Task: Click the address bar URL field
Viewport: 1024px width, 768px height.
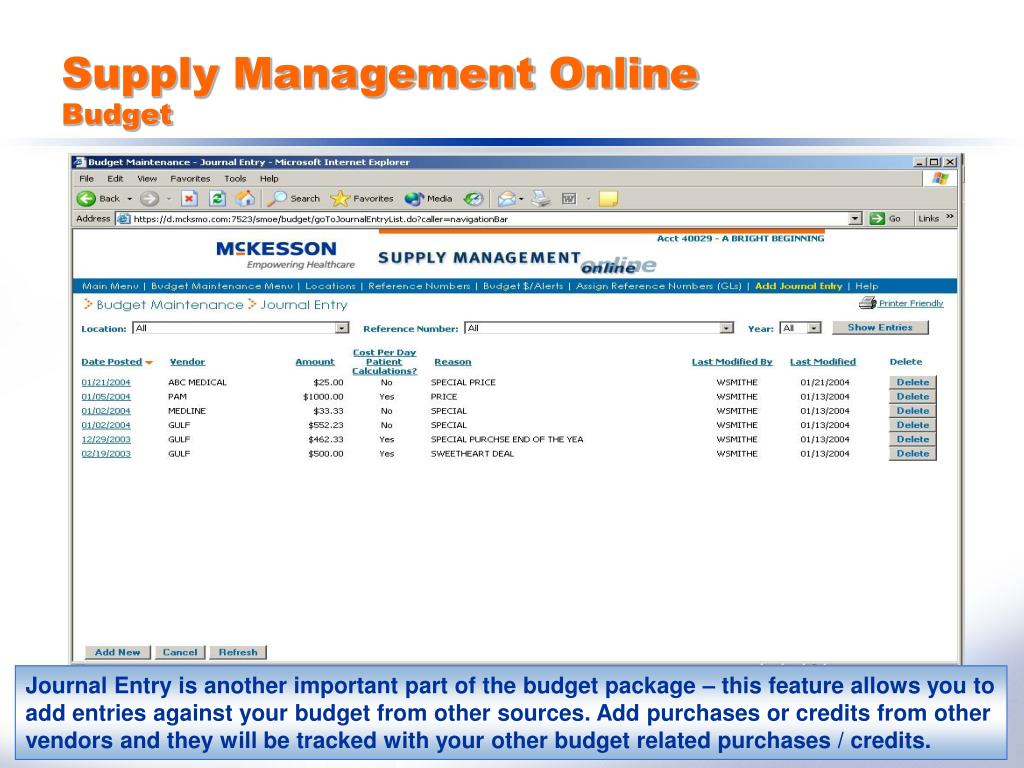Action: pos(490,219)
